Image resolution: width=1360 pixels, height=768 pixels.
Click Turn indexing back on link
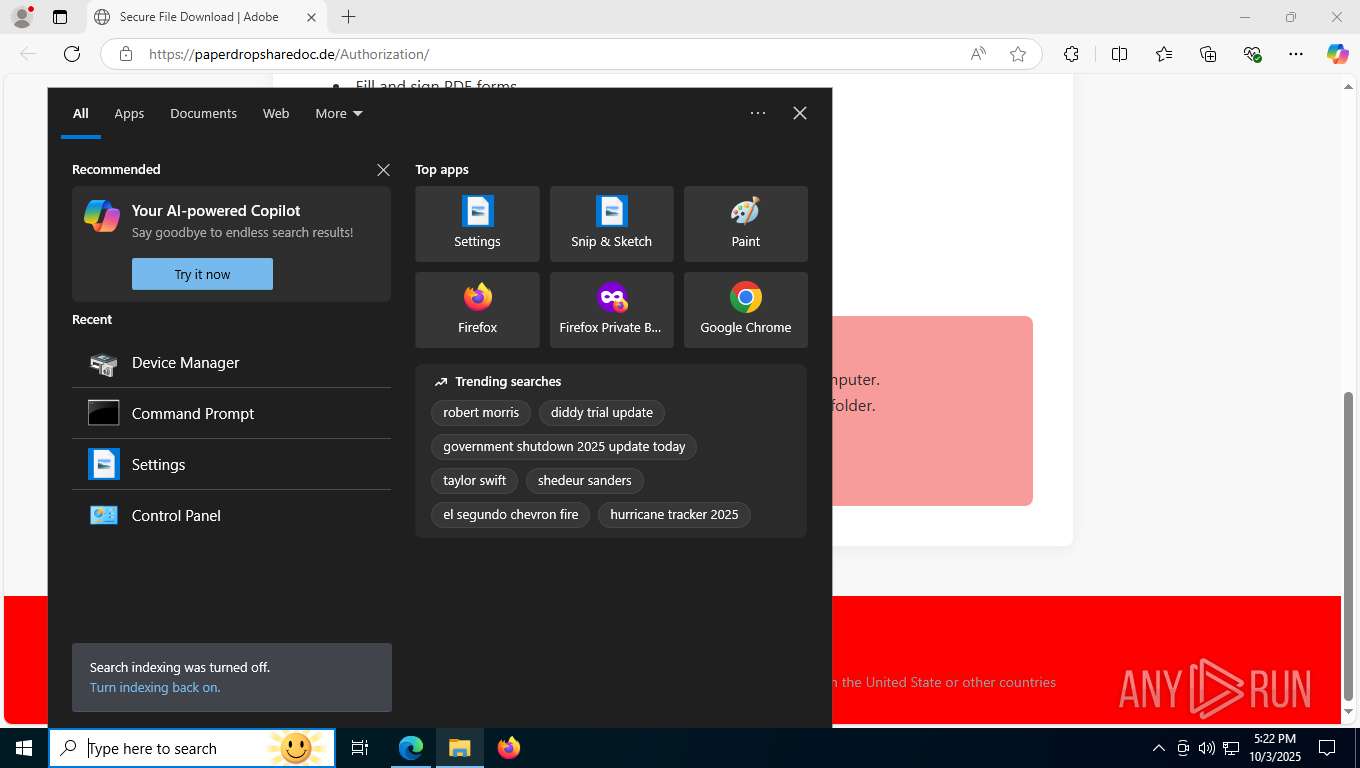point(155,687)
